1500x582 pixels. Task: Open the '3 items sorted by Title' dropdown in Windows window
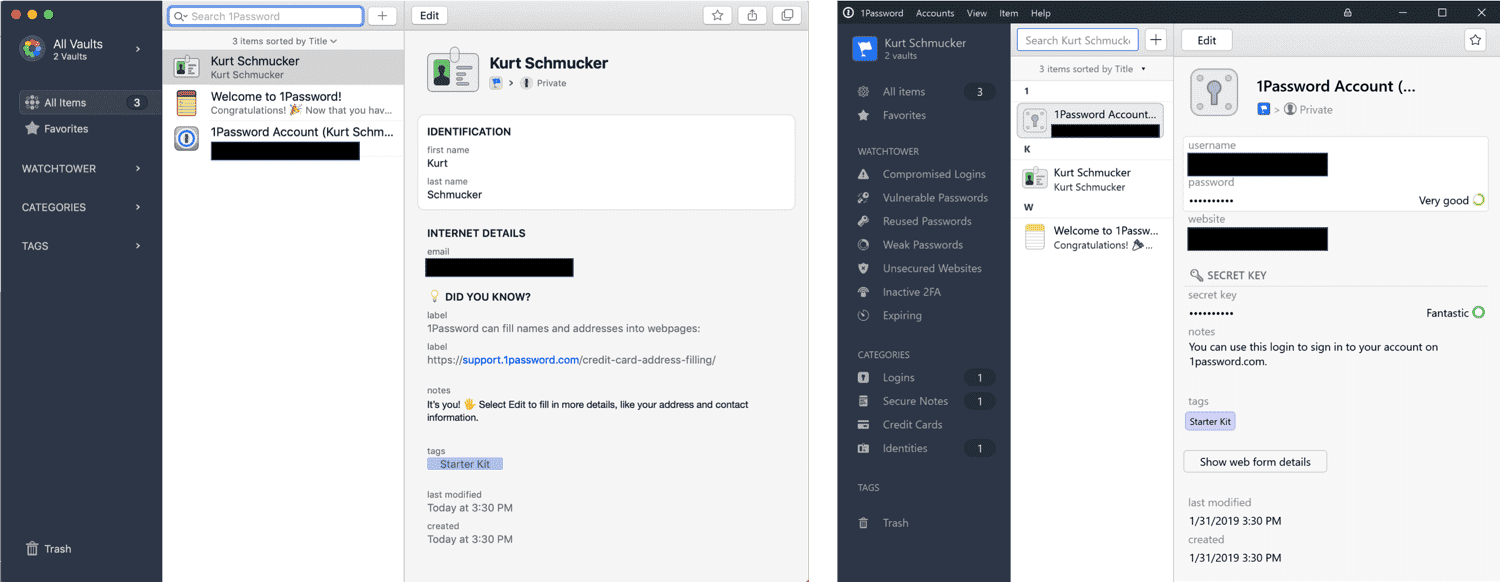(1092, 69)
